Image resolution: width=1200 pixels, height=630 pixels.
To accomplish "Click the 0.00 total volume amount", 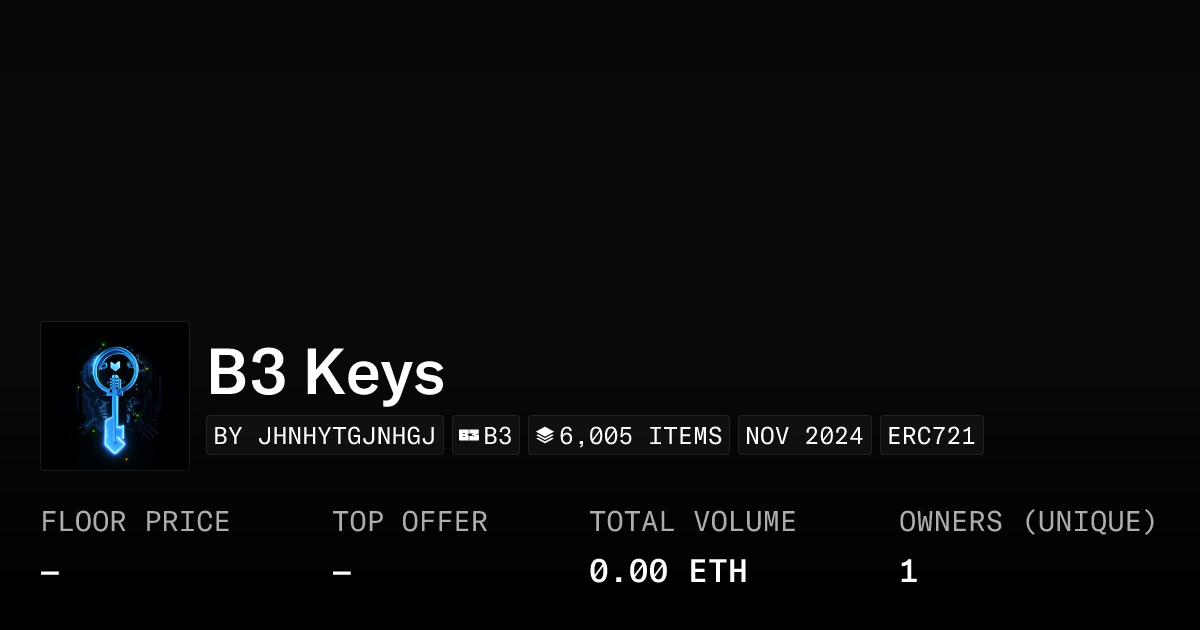I will 628,572.
